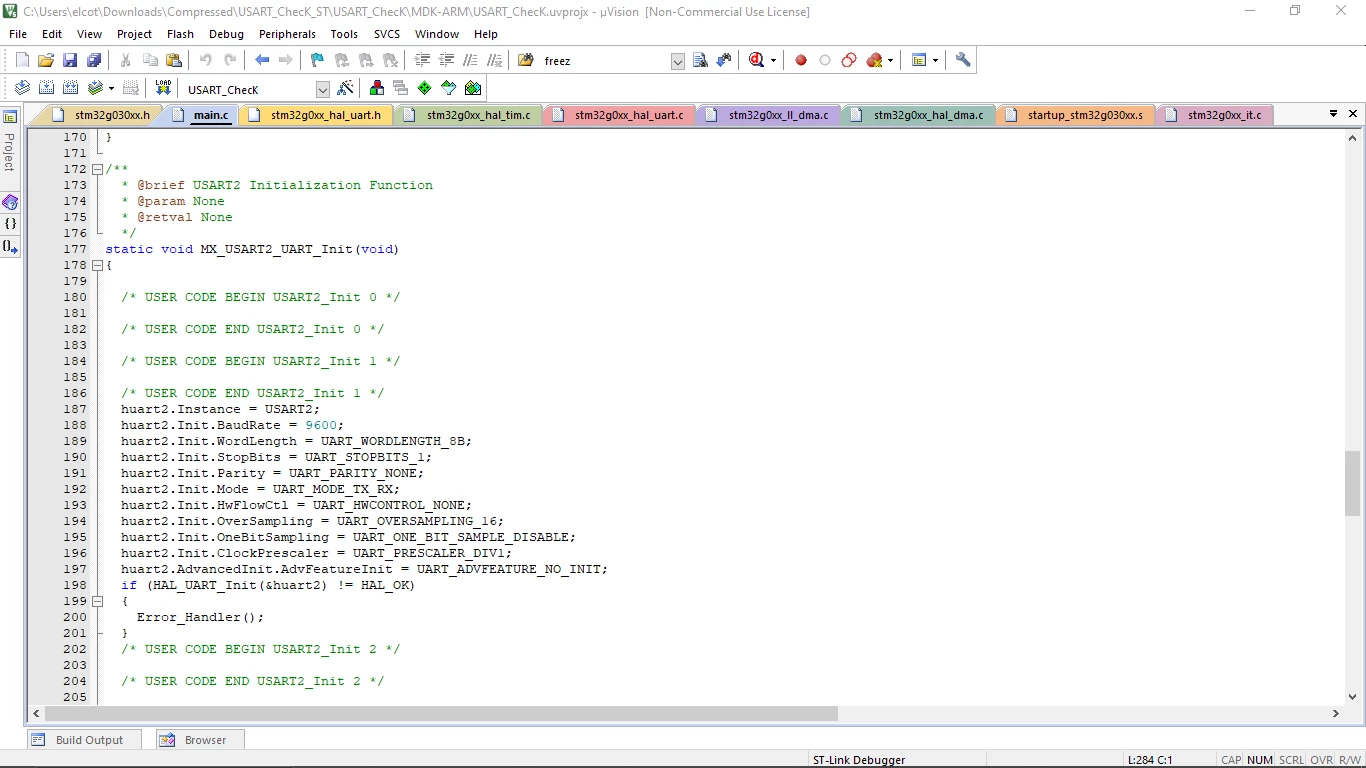Click the 9600 baud rate value

pyautogui.click(x=321, y=425)
